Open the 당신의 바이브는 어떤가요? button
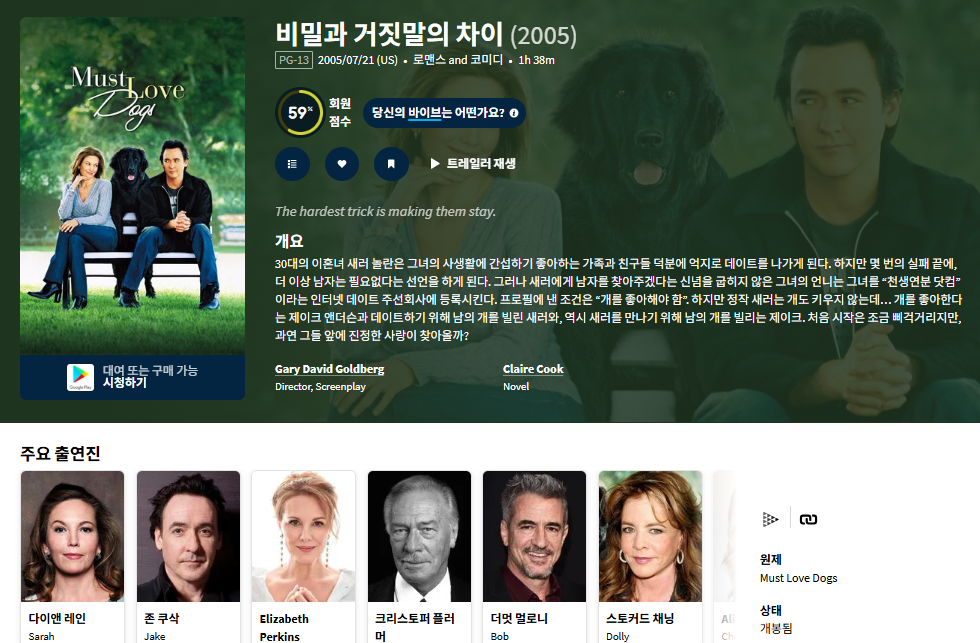Image resolution: width=980 pixels, height=643 pixels. [x=444, y=113]
